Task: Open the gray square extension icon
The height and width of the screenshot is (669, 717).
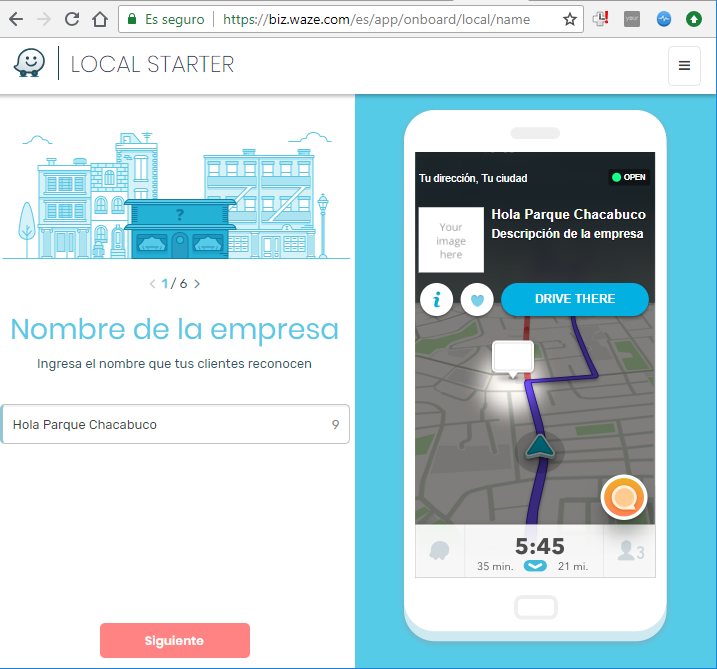Action: pos(631,19)
